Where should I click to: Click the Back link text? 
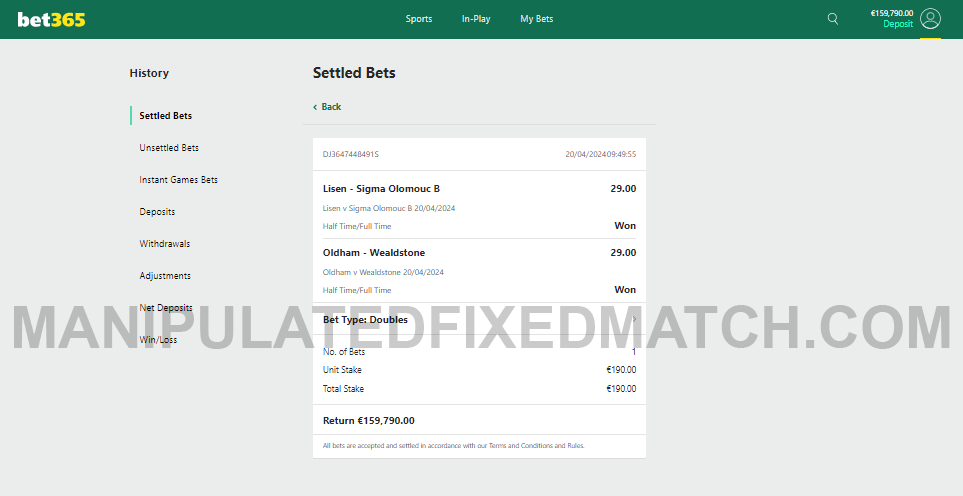point(331,107)
